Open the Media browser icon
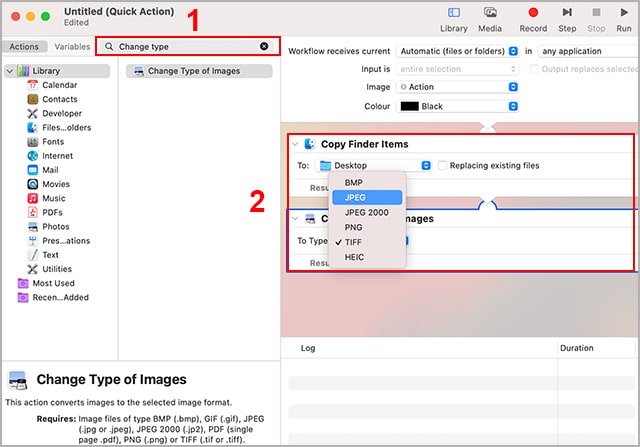 [x=490, y=13]
